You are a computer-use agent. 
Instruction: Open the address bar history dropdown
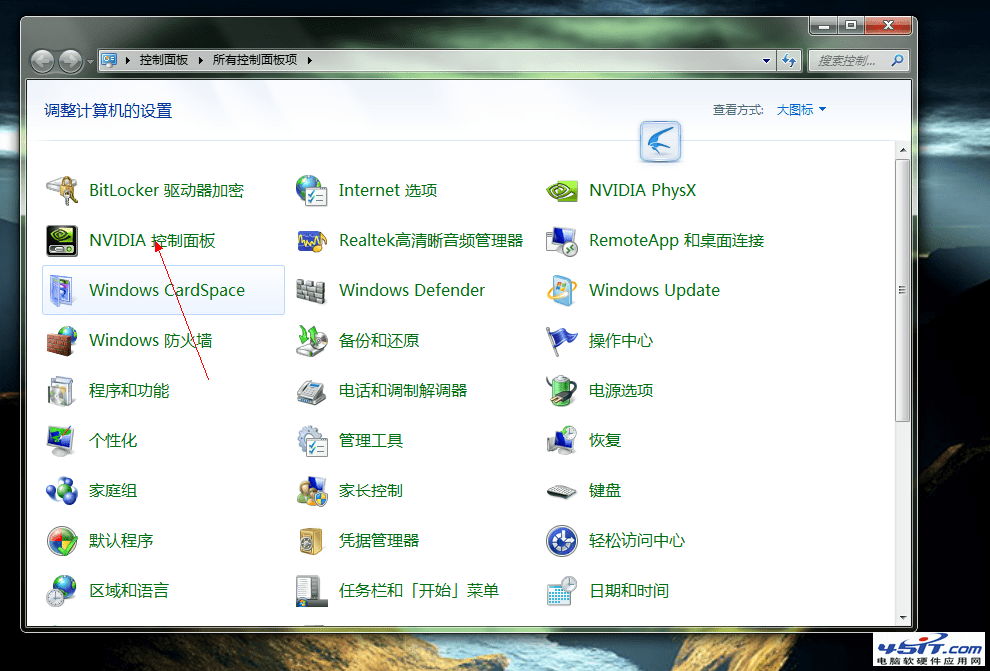tap(768, 60)
